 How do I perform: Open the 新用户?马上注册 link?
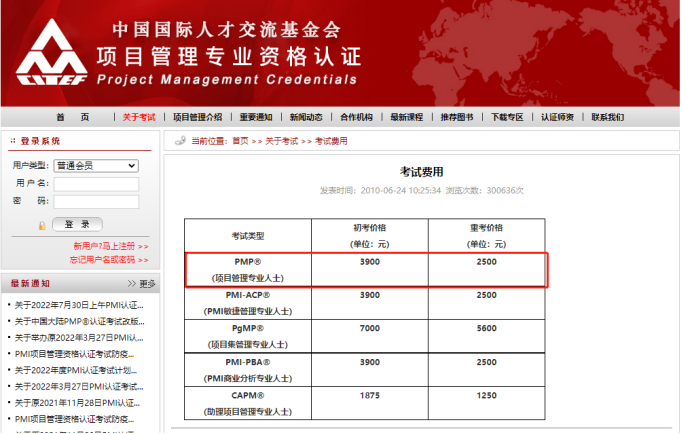coord(110,245)
